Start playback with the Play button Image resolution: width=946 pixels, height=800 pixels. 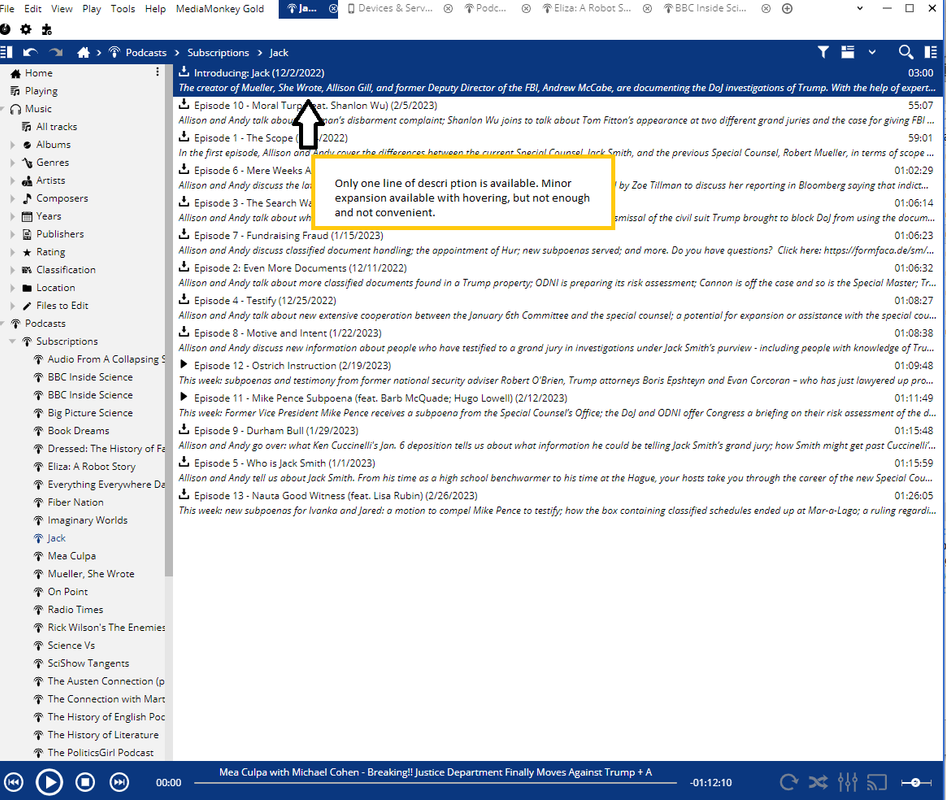point(49,783)
